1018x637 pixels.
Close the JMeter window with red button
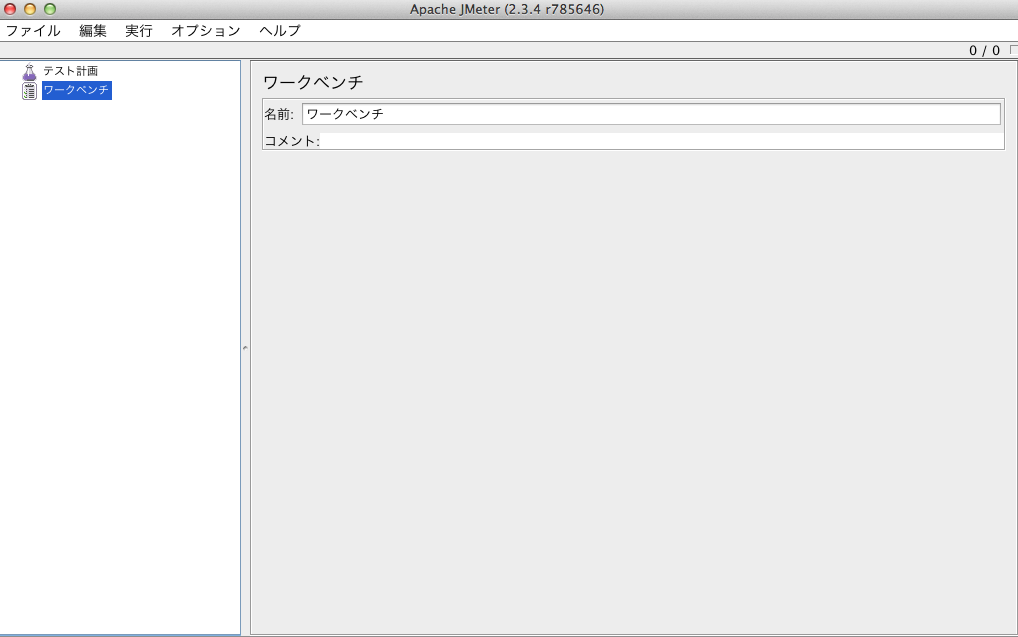(x=10, y=9)
